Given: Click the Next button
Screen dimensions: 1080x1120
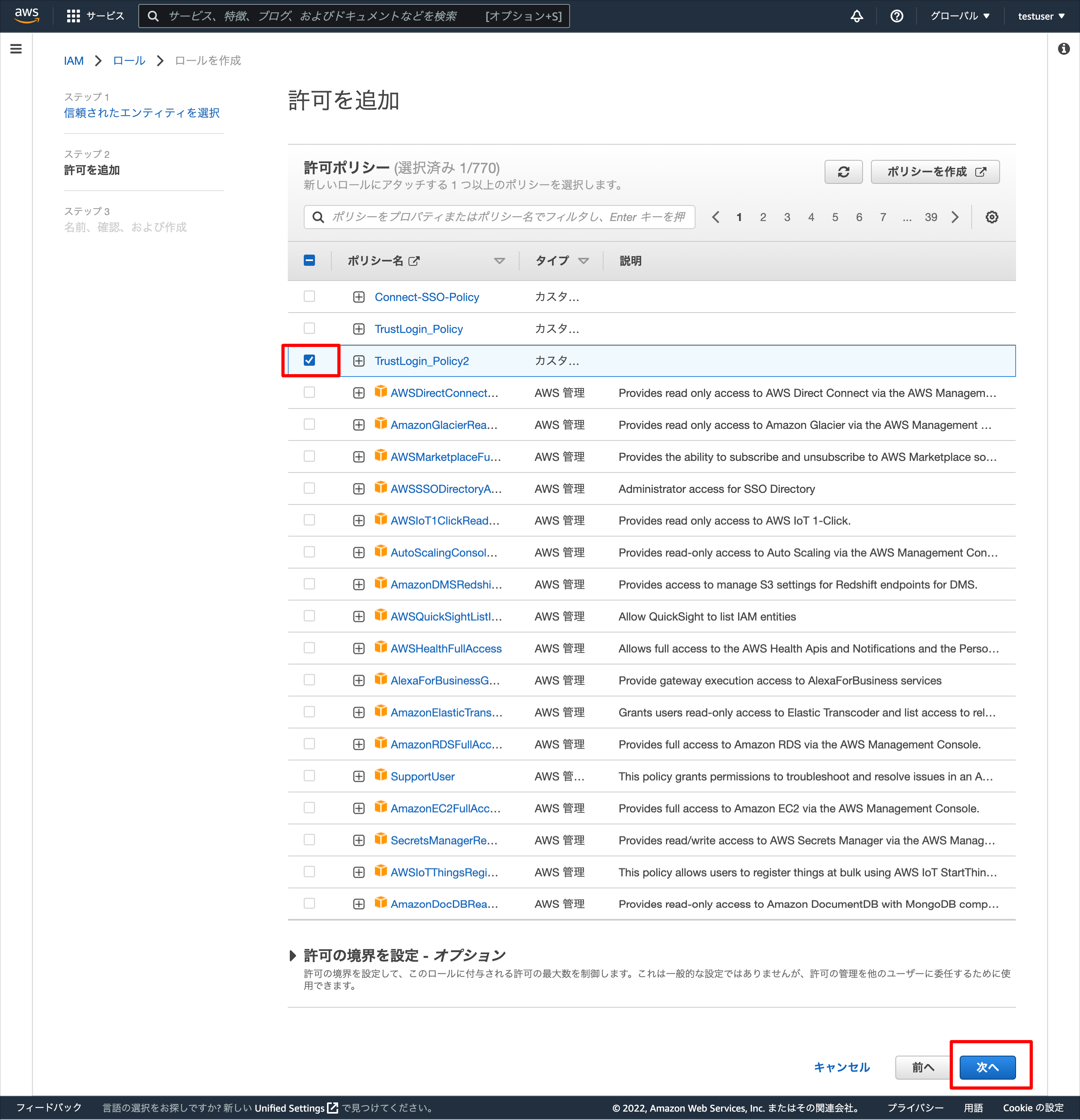Looking at the screenshot, I should point(987,1067).
